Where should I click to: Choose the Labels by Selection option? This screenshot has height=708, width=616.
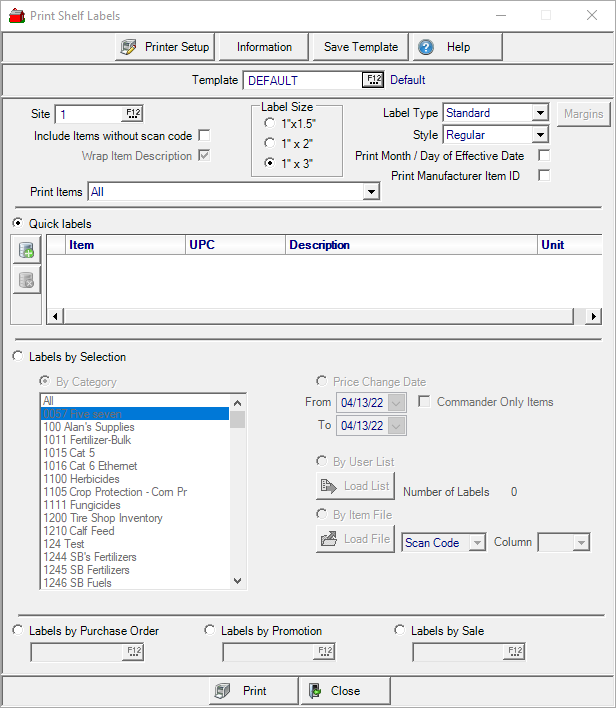pos(18,357)
